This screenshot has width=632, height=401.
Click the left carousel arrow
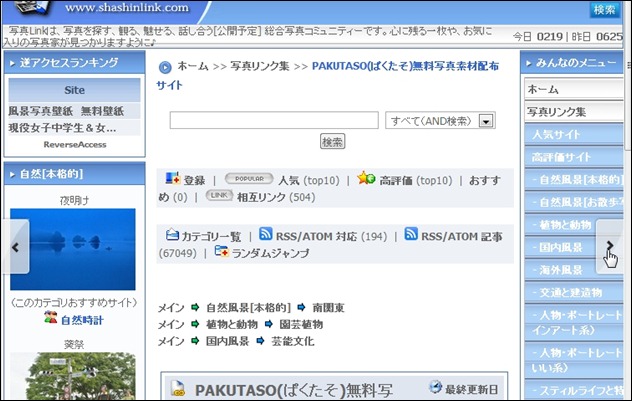(x=16, y=247)
